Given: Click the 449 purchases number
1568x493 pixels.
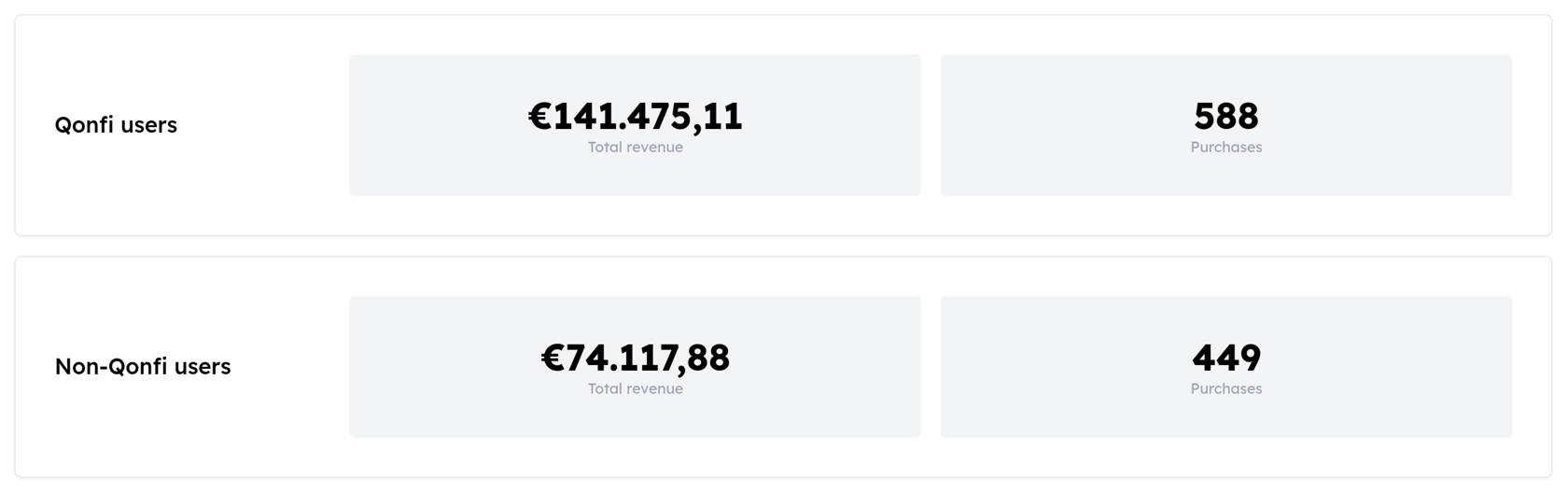Looking at the screenshot, I should pos(1225,359).
